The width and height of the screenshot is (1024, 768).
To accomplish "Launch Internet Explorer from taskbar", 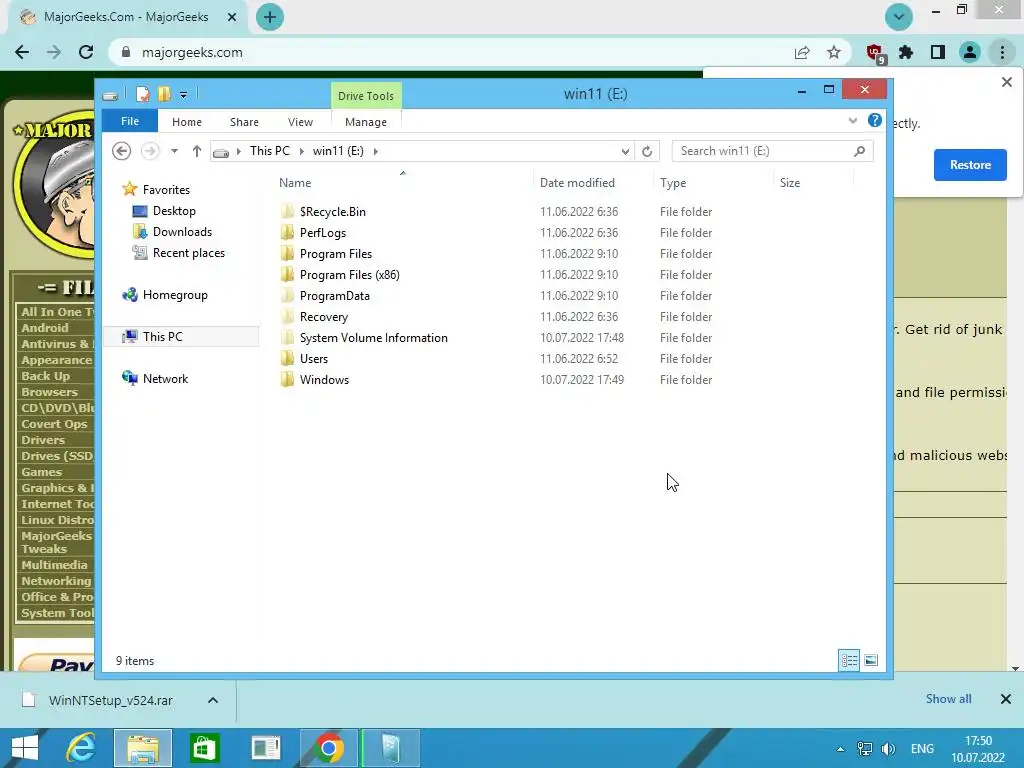I will [81, 748].
